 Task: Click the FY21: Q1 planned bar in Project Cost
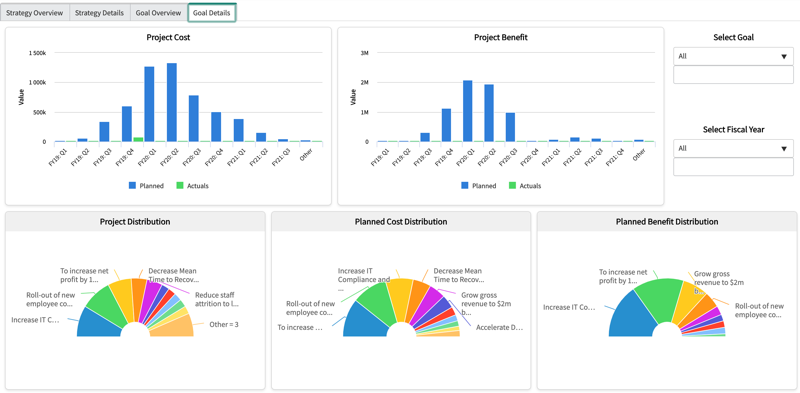pos(239,130)
